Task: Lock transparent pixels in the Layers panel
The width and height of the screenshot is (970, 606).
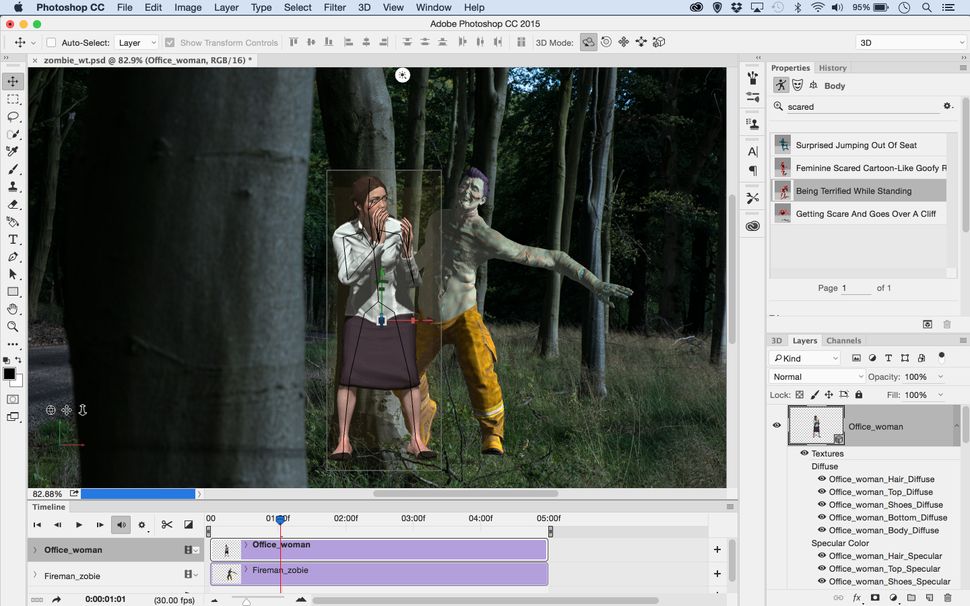Action: [800, 394]
